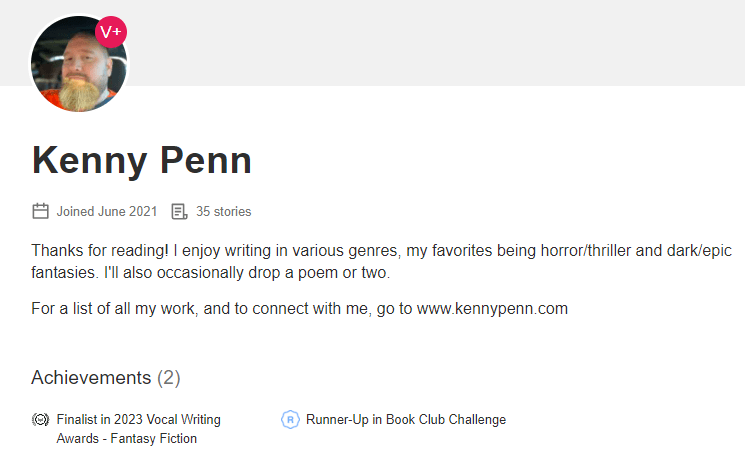The height and width of the screenshot is (459, 745).
Task: Select the Kenny Penn name heading
Action: coord(141,160)
